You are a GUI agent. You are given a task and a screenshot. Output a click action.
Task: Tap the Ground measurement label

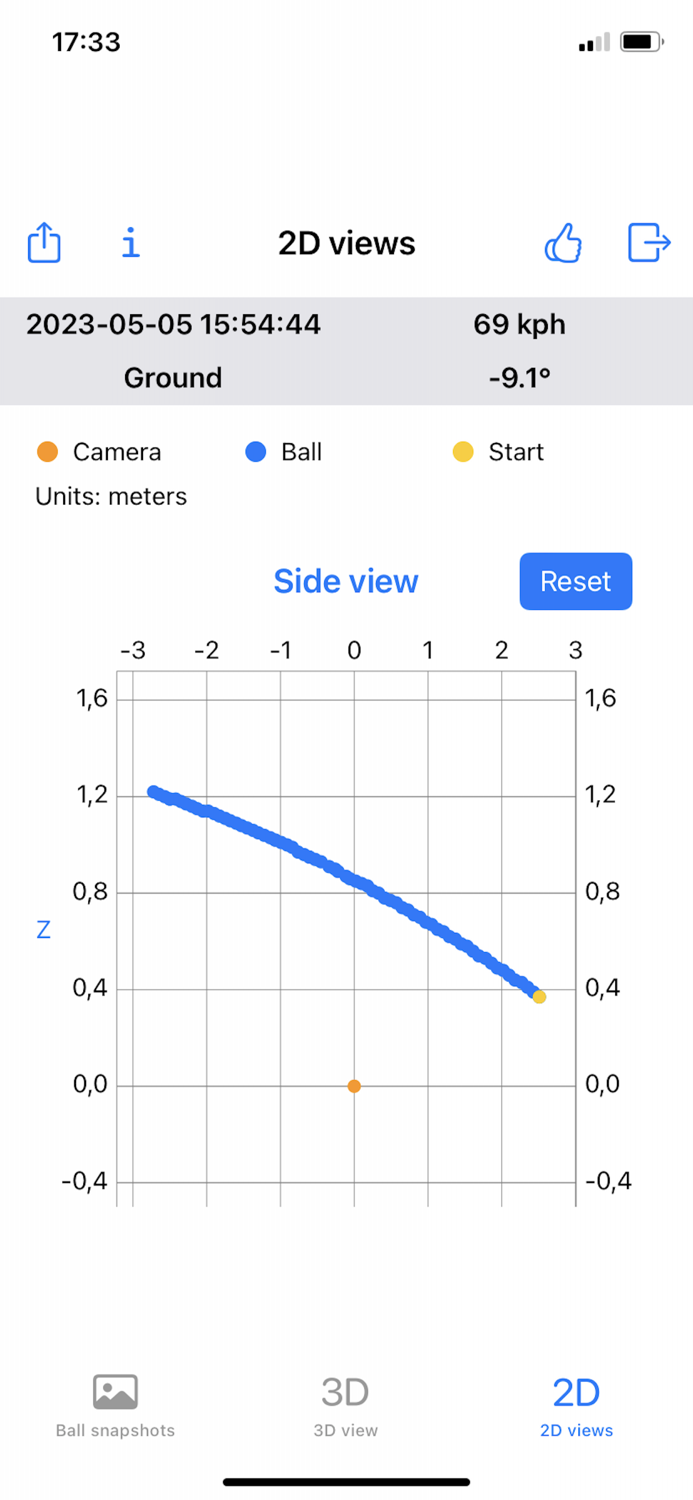pos(172,378)
